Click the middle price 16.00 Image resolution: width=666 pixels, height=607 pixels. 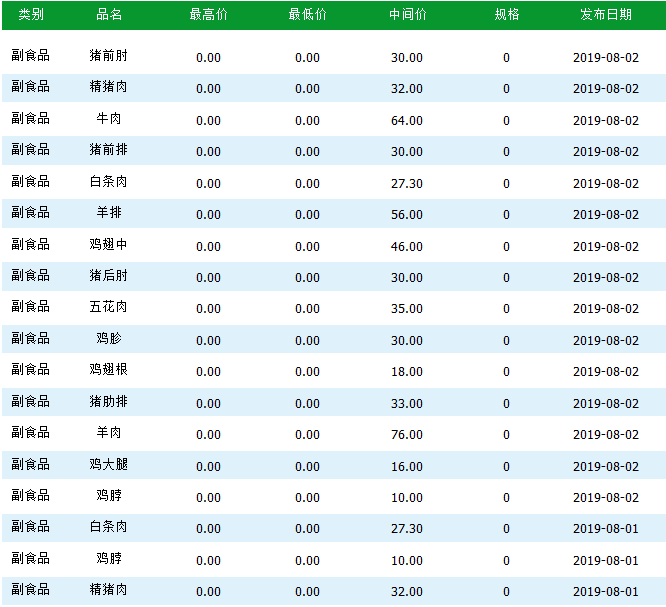click(406, 467)
